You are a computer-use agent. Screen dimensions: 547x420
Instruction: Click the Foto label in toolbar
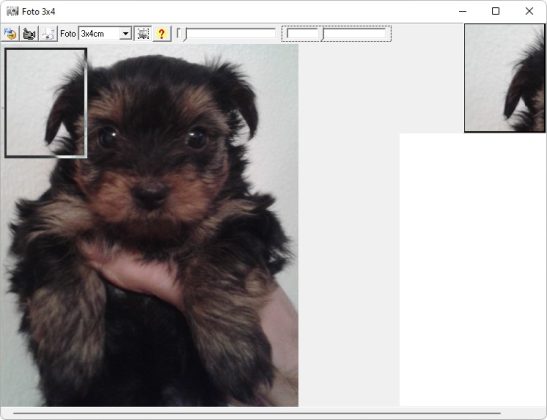[68, 34]
